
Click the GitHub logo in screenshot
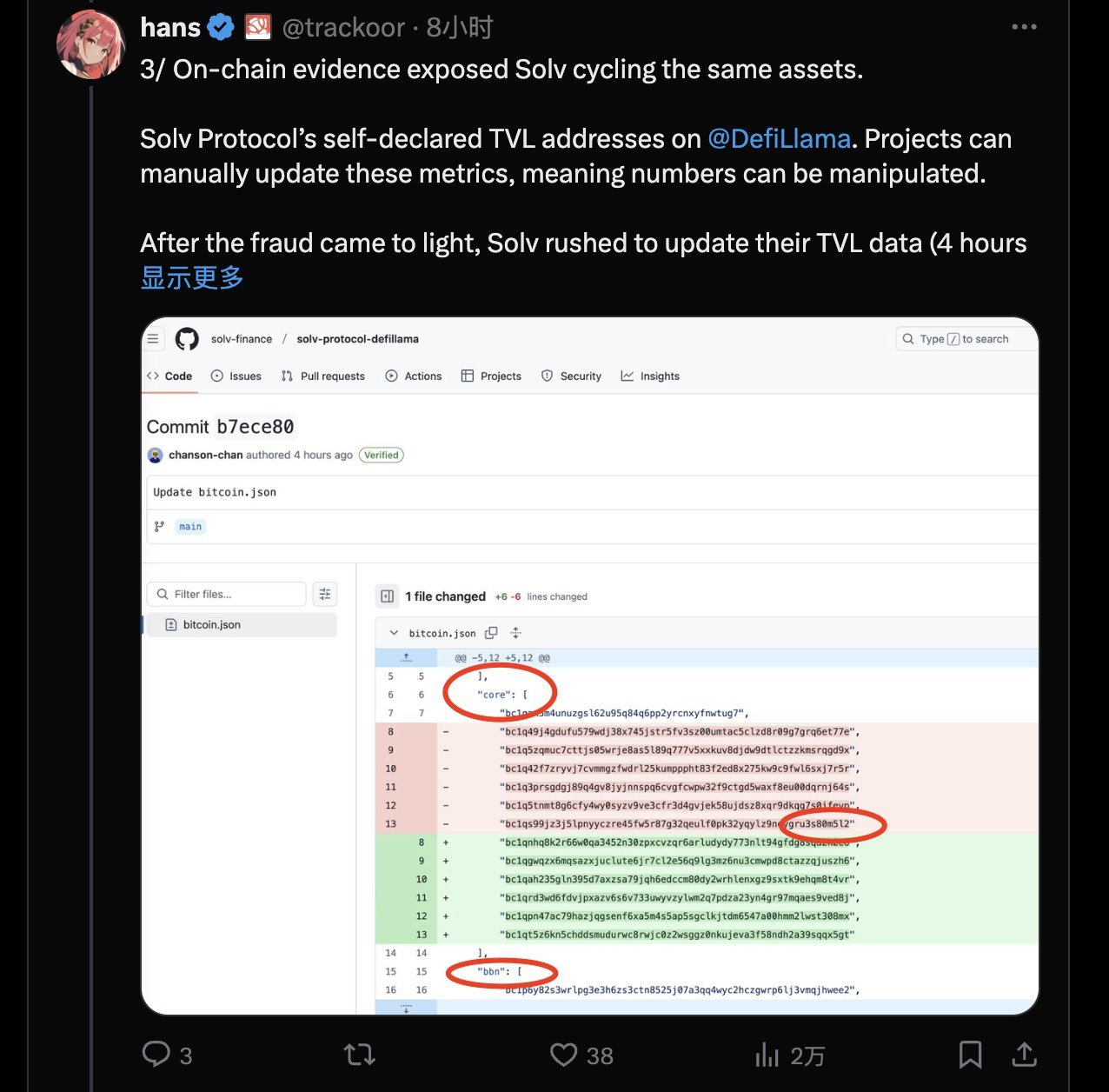click(x=187, y=339)
